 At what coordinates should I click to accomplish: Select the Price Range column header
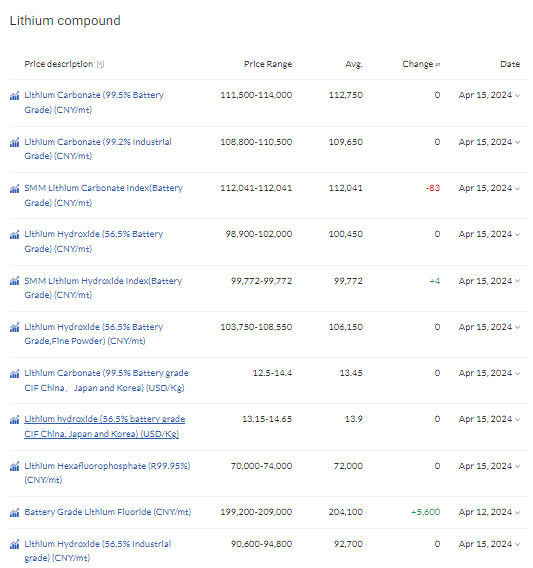pos(268,64)
